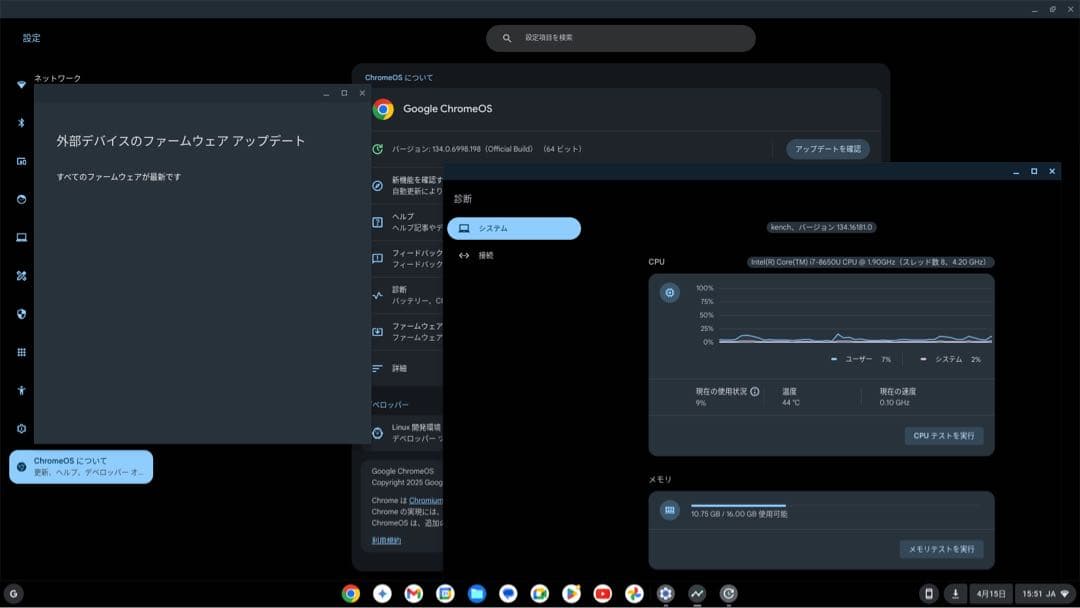This screenshot has height=608, width=1080.
Task: Click the download tray icon near the clock
Action: (x=958, y=593)
